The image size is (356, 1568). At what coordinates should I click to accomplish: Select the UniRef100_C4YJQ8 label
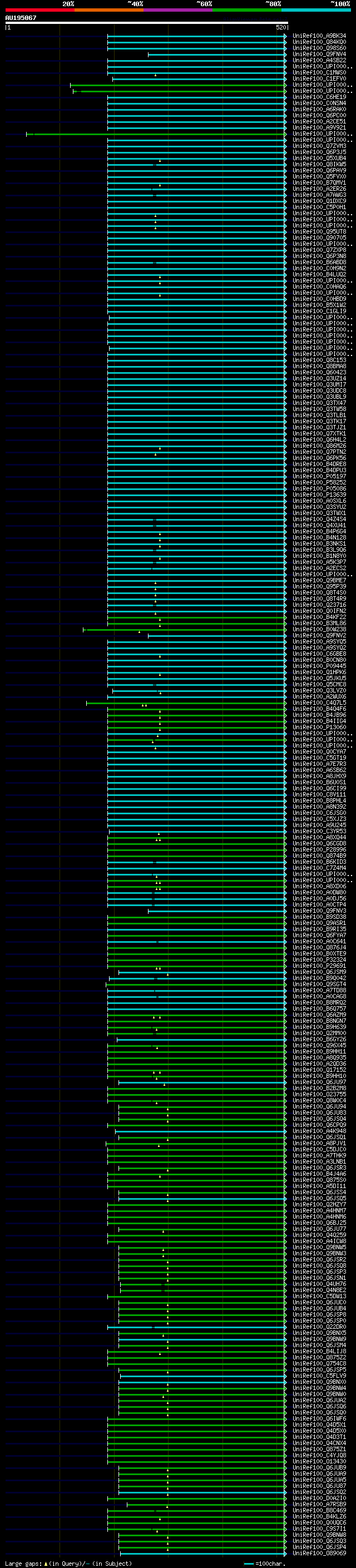[x=319, y=1455]
